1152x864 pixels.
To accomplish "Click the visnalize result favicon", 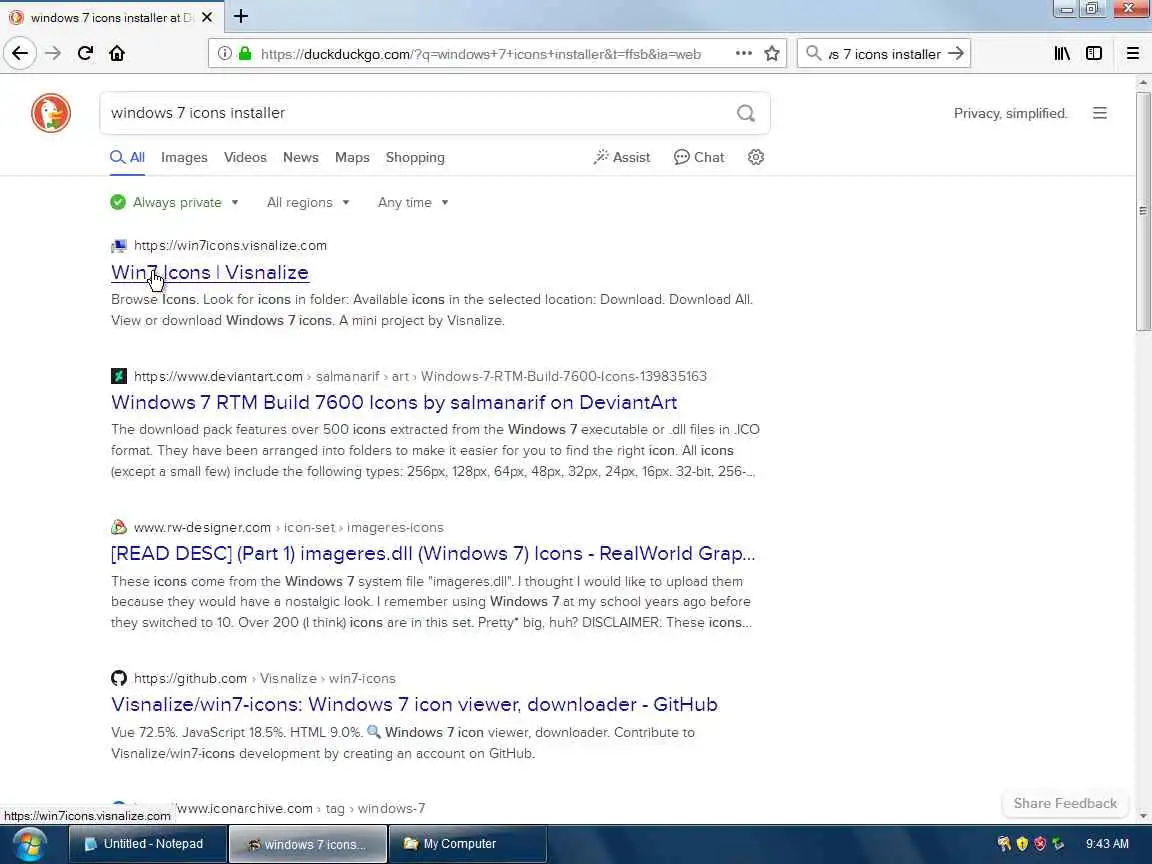I will (119, 245).
